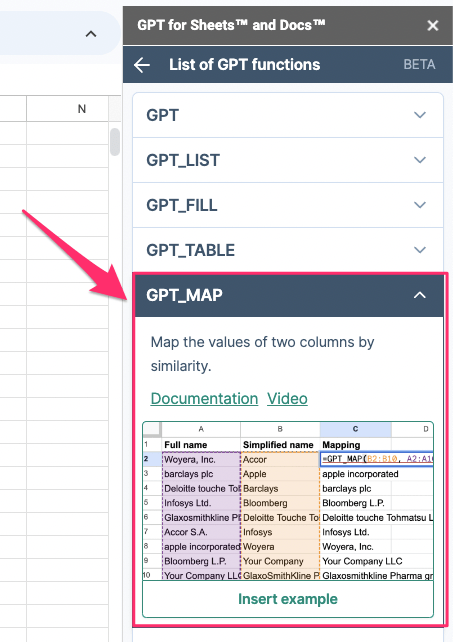Click the spreadsheet vertical scrollbar thumb
Image resolution: width=453 pixels, height=642 pixels.
coord(115,142)
